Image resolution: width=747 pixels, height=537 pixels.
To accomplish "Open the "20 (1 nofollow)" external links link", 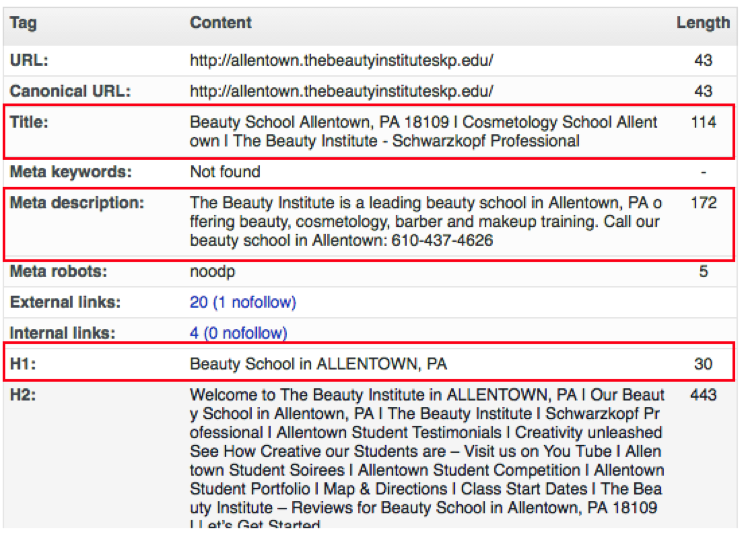I will 243,302.
